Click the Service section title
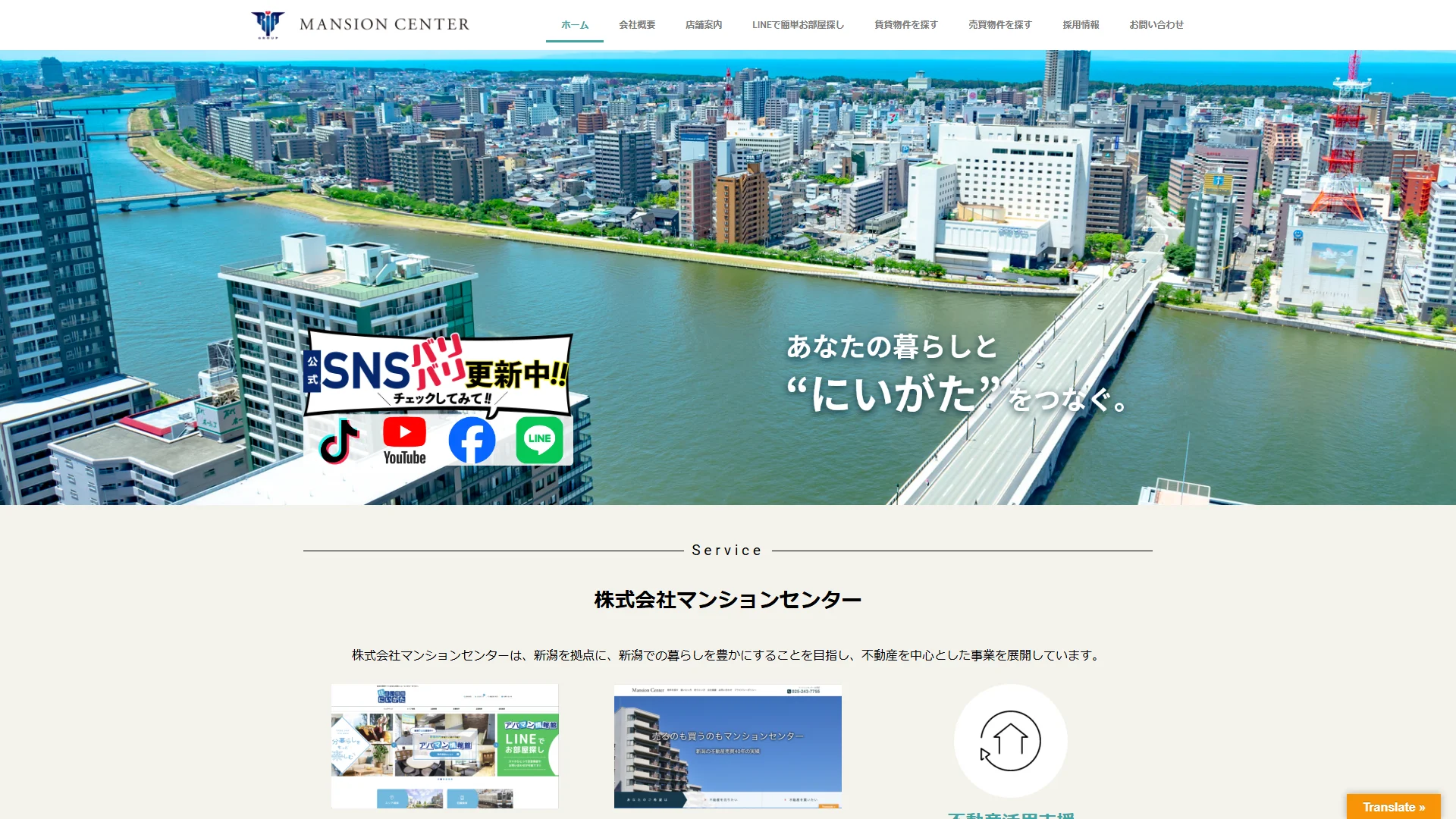1456x819 pixels. [727, 551]
